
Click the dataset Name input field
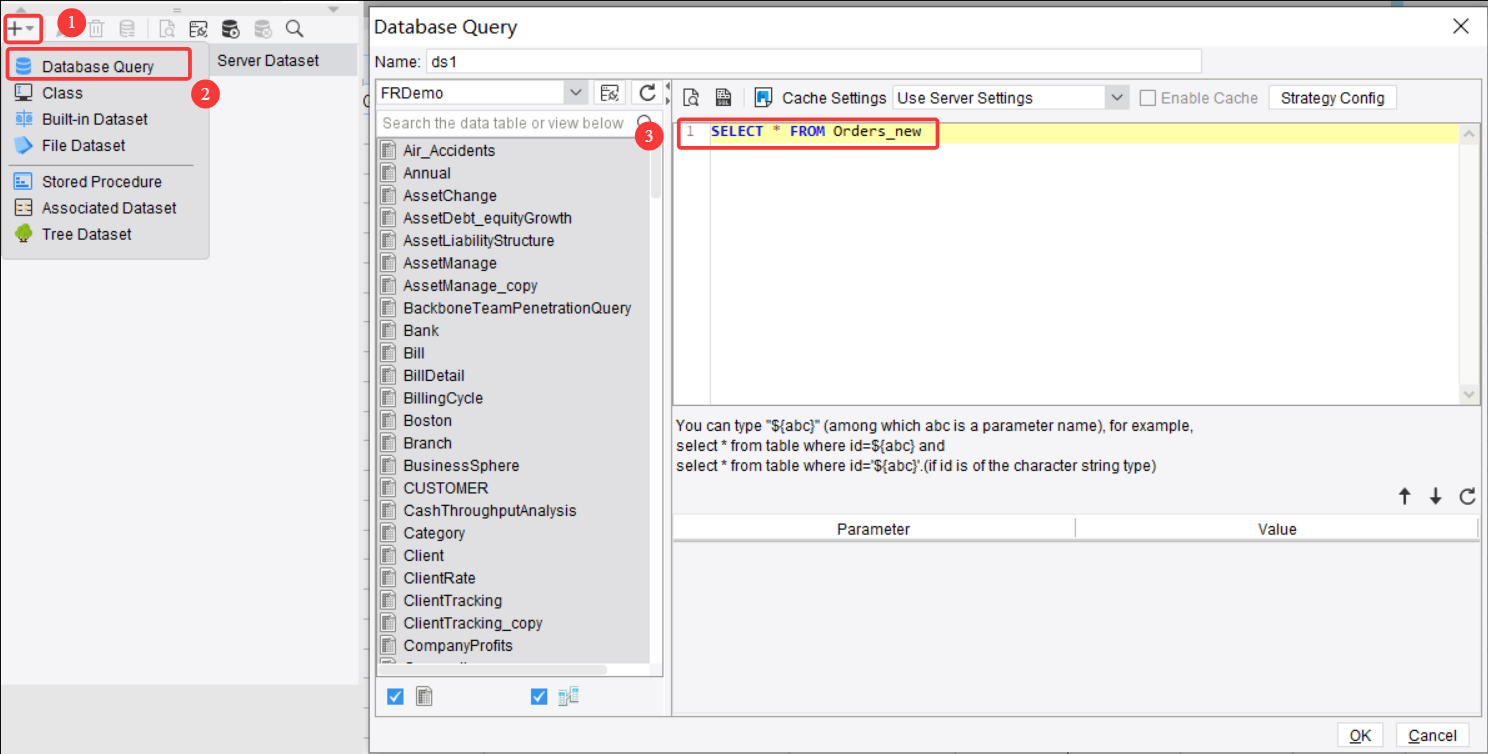pyautogui.click(x=813, y=61)
